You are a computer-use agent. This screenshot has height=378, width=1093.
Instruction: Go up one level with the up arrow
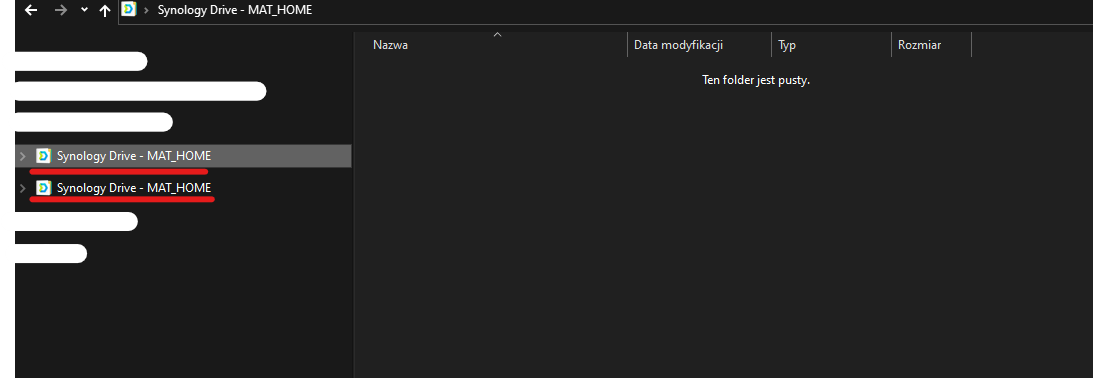pos(105,10)
